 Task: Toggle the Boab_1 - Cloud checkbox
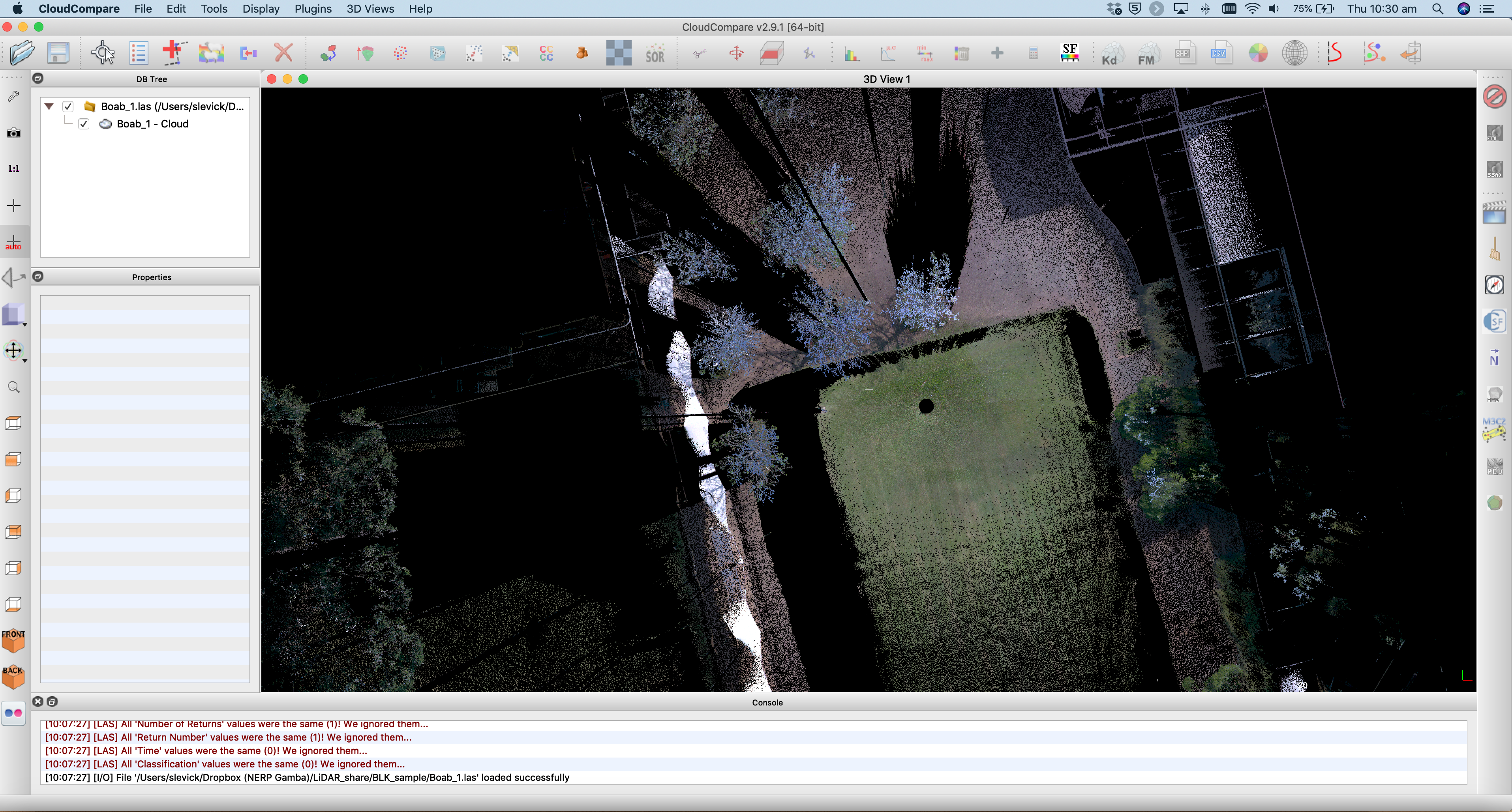tap(84, 124)
